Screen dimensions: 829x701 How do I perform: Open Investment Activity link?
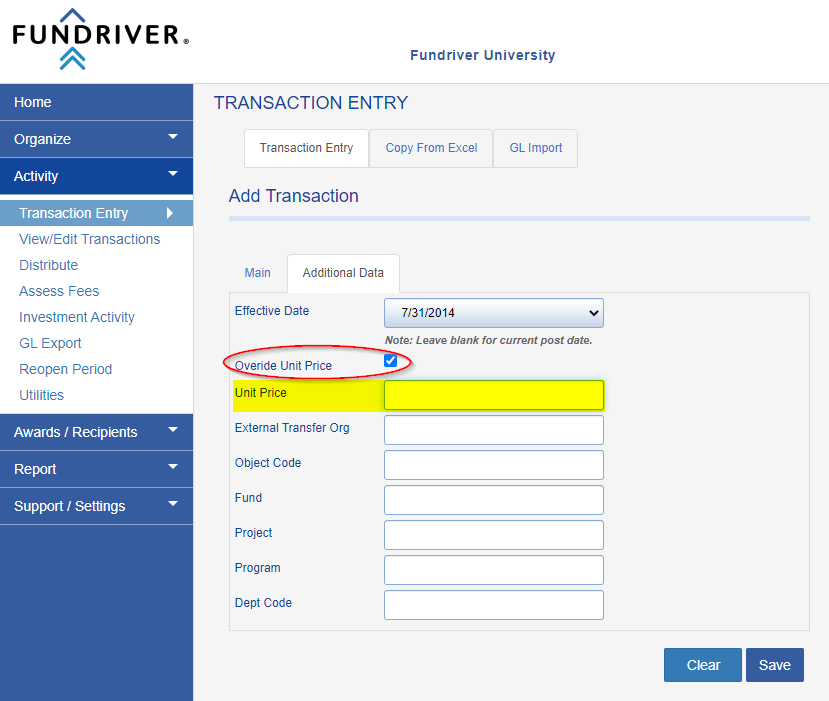(77, 317)
